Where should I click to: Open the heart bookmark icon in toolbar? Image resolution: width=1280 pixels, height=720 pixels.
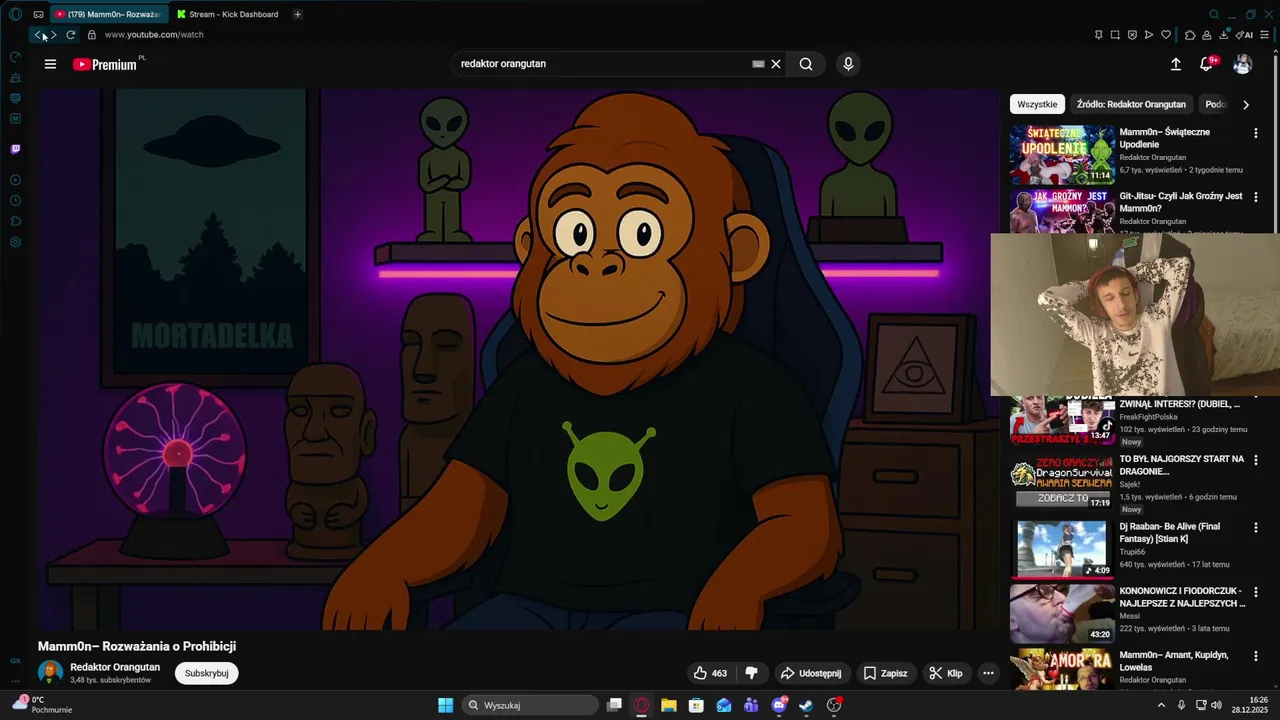click(1166, 35)
